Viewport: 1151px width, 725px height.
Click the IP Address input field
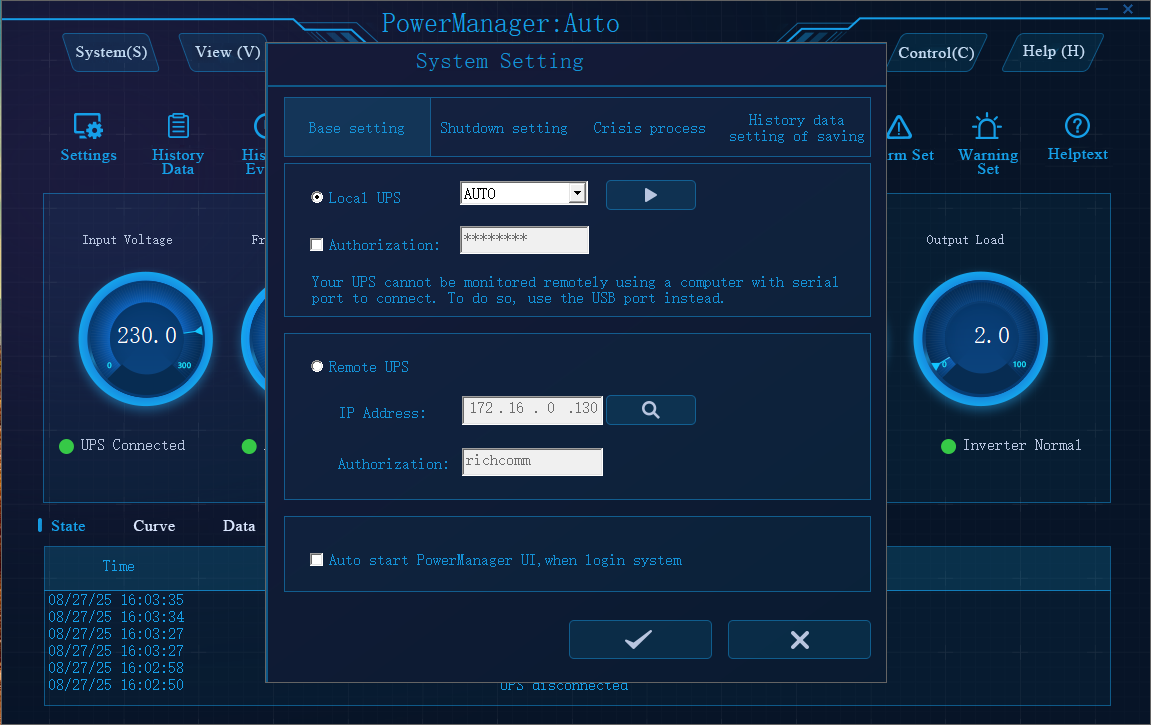(x=532, y=409)
